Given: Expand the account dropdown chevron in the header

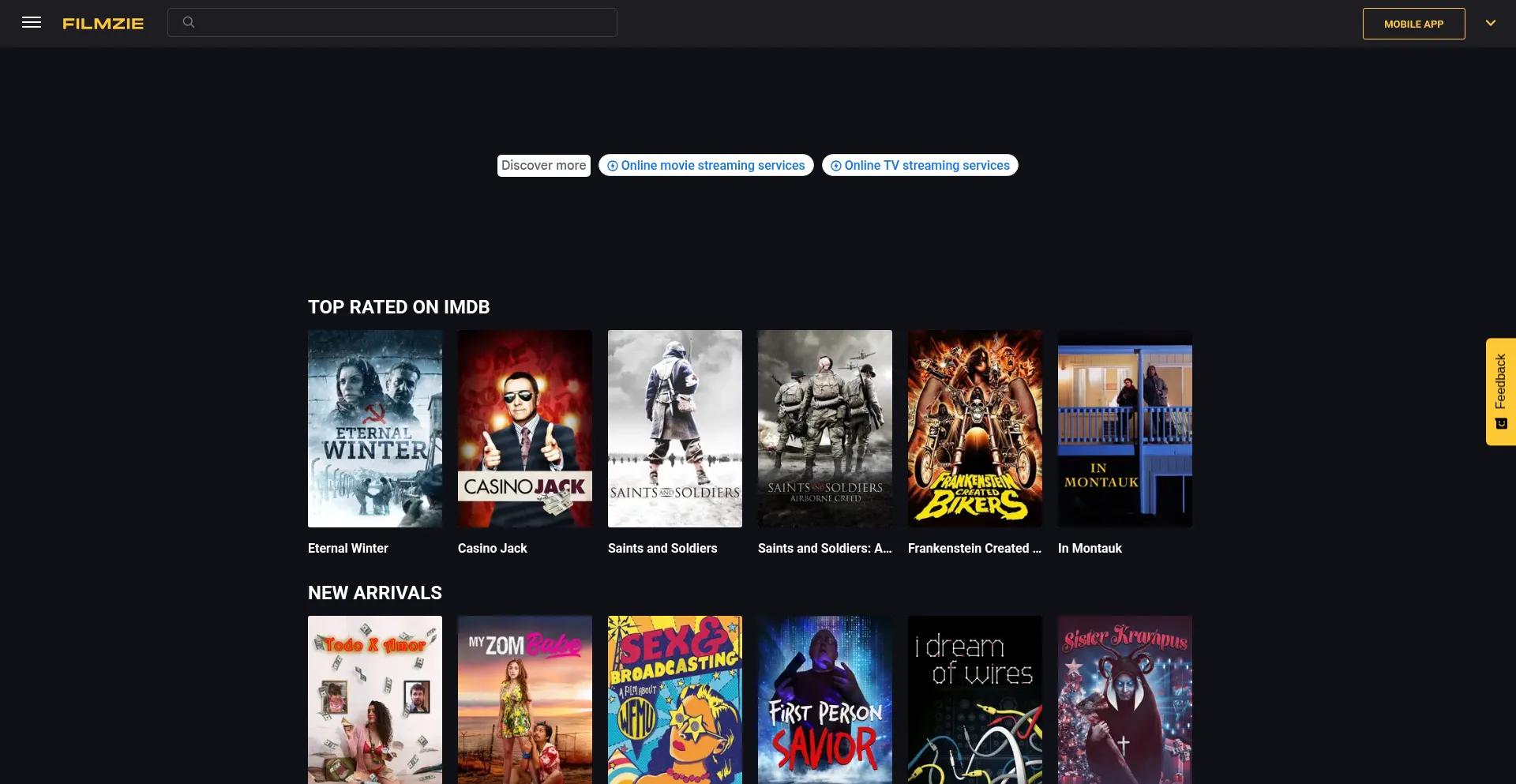Looking at the screenshot, I should point(1491,23).
